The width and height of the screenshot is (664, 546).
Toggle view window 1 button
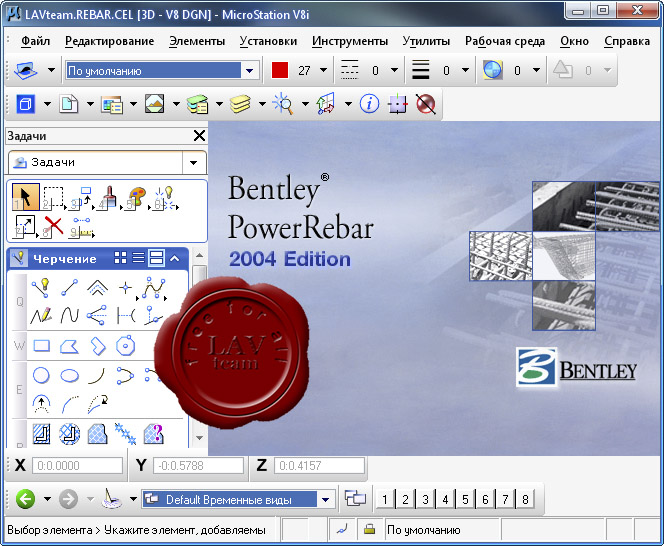tap(385, 499)
